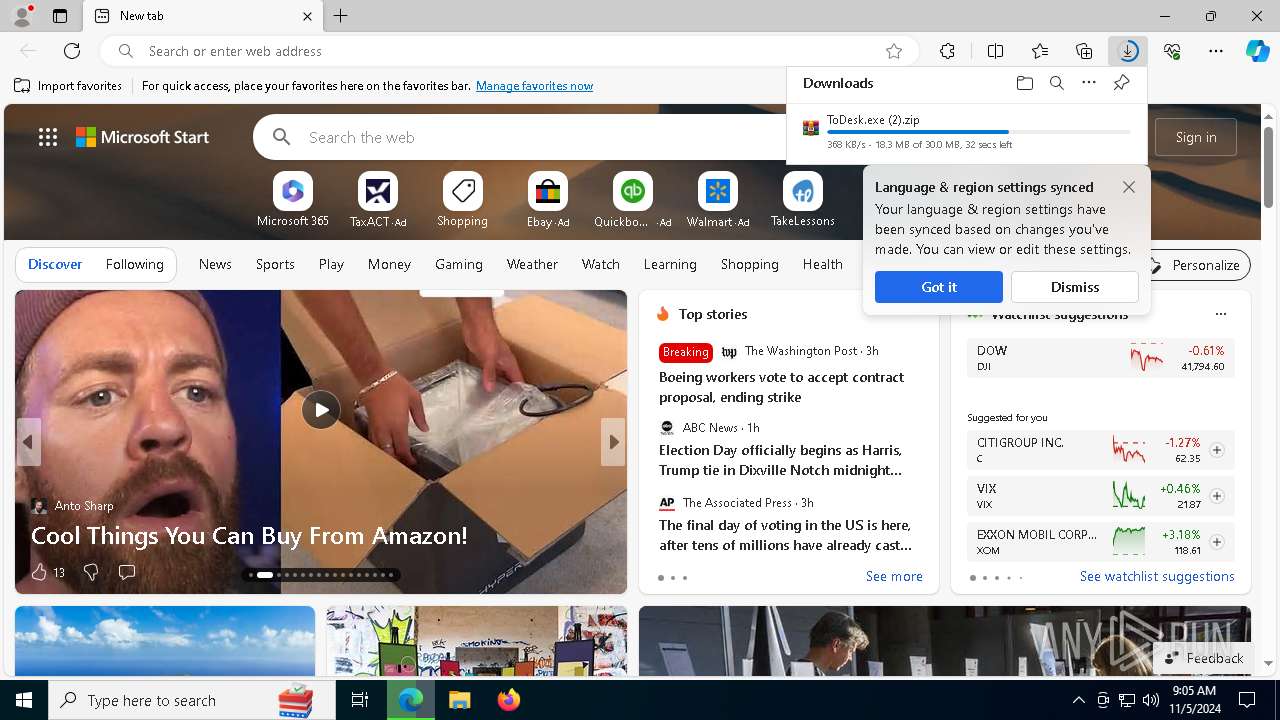Open profile icon in title bar
This screenshot has height=720, width=1280.
click(22, 16)
